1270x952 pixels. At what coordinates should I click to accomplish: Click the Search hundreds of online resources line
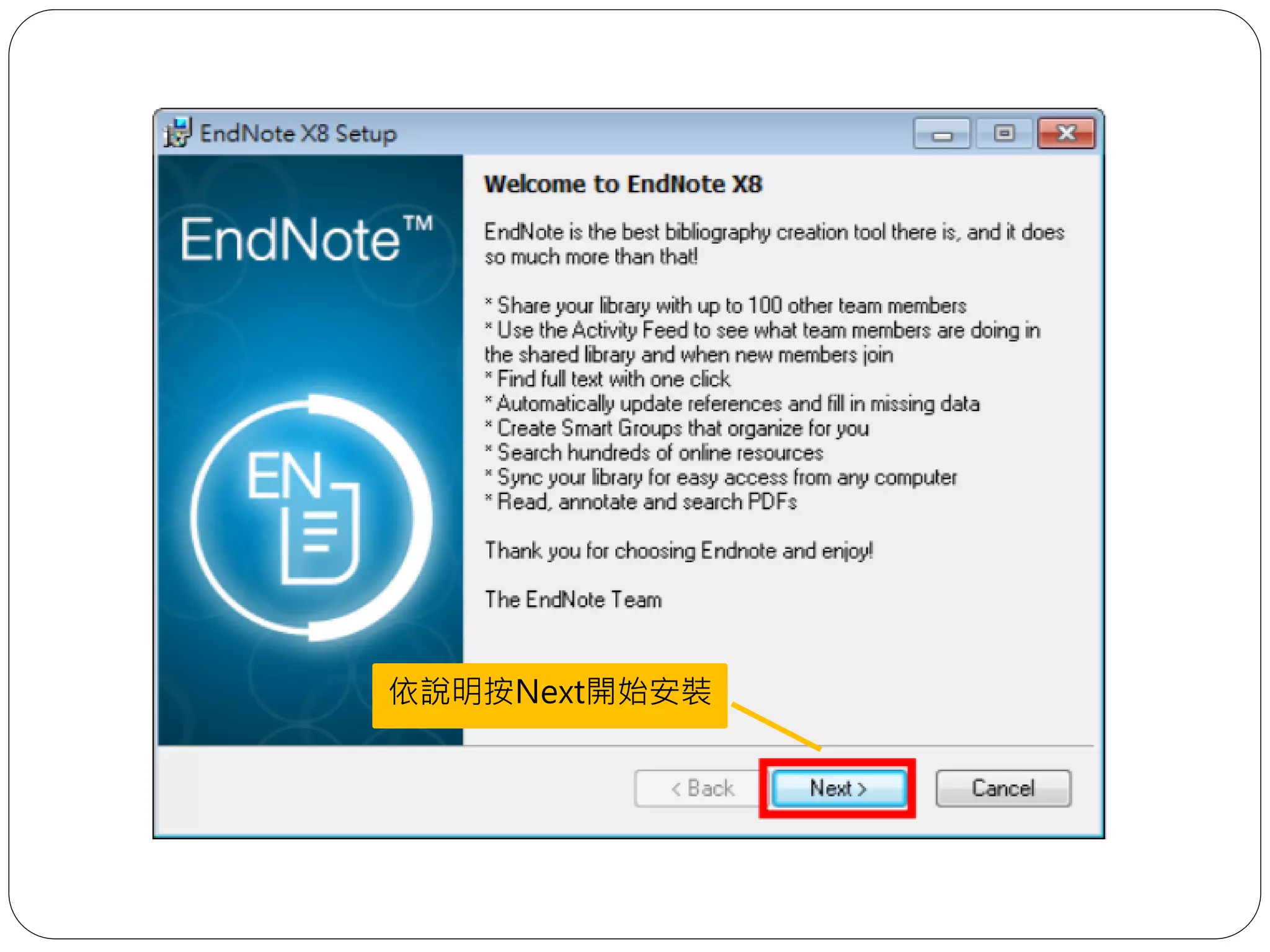coord(654,452)
